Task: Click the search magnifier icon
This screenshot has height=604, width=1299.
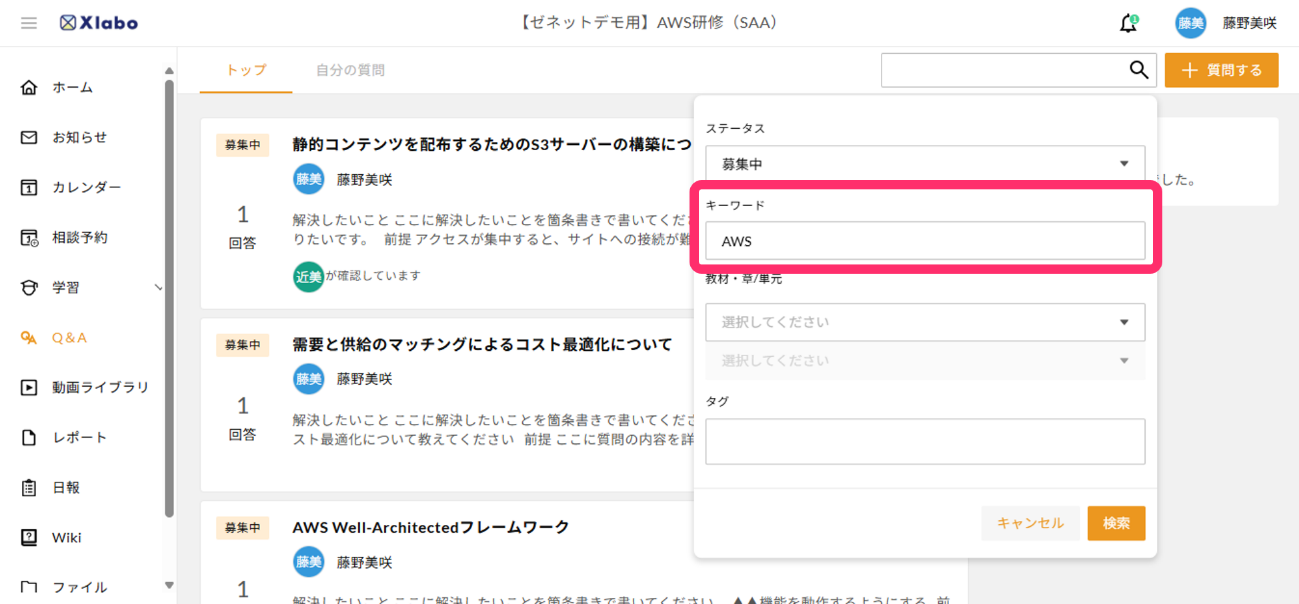Action: (x=1138, y=70)
